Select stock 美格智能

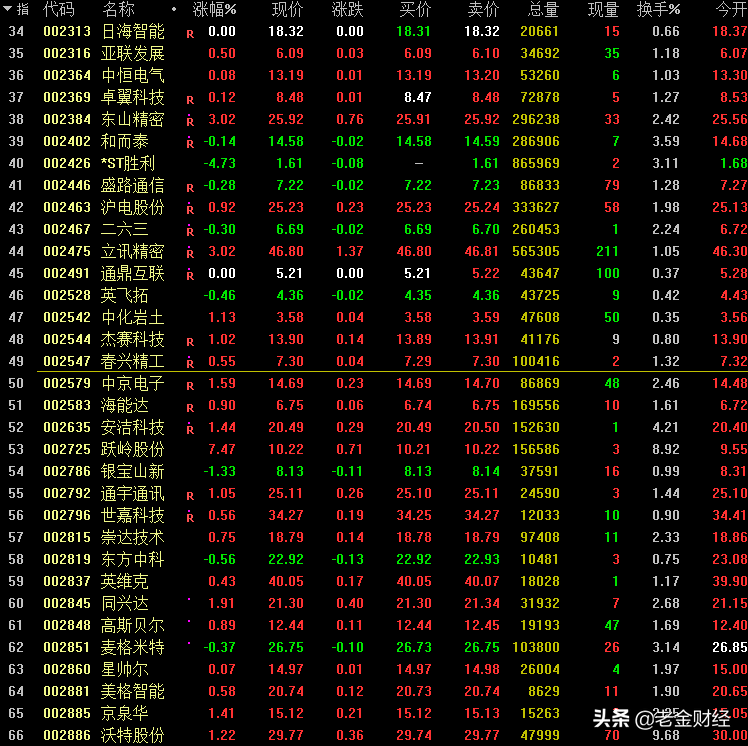tap(133, 691)
